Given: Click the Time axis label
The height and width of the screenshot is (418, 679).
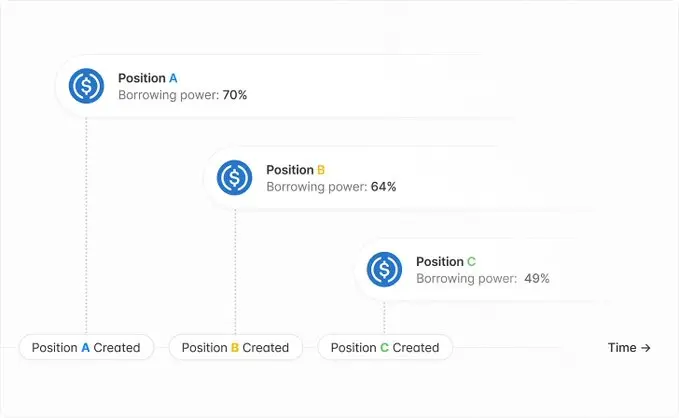Looking at the screenshot, I should tap(622, 348).
